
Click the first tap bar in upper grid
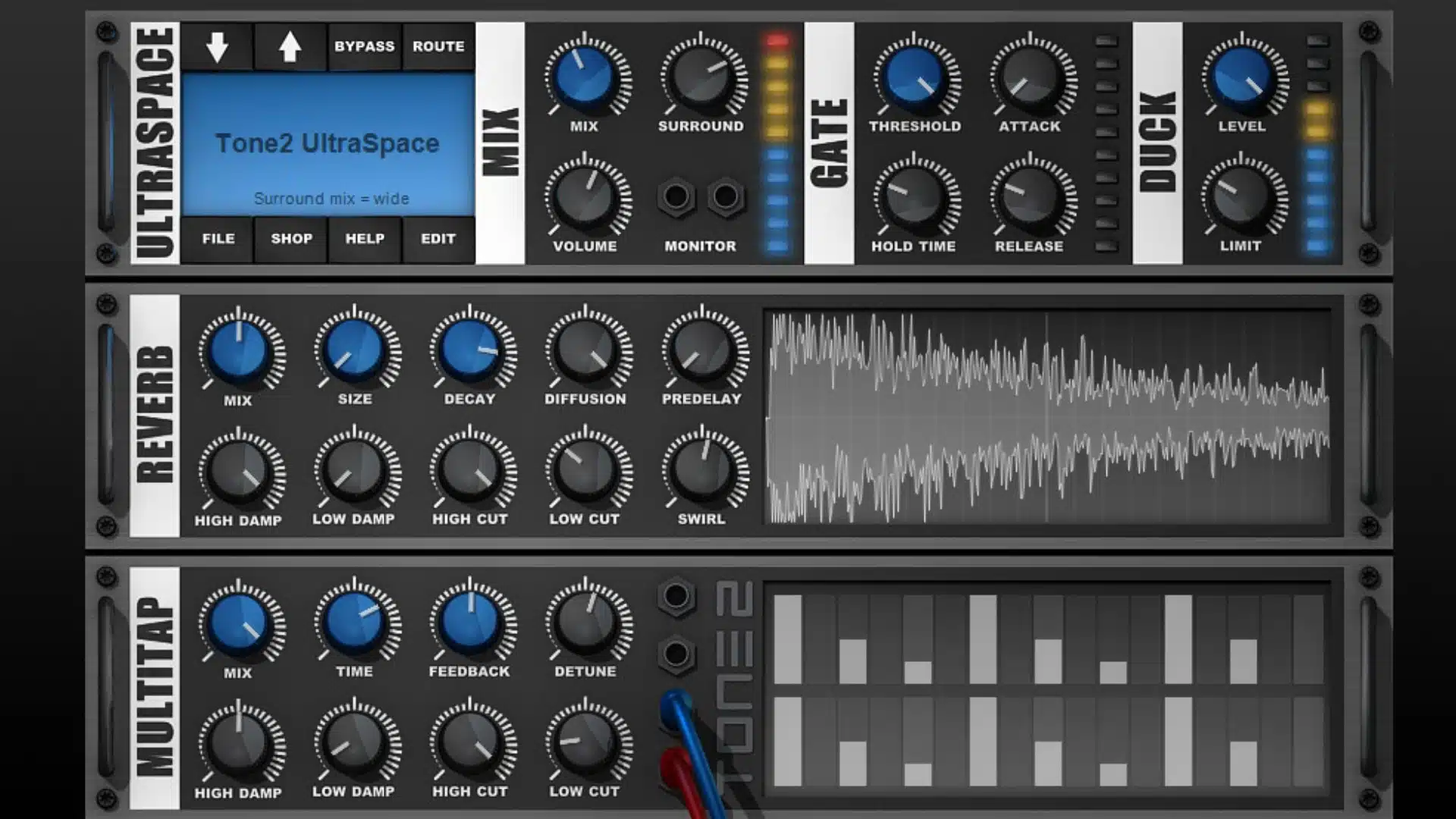788,639
